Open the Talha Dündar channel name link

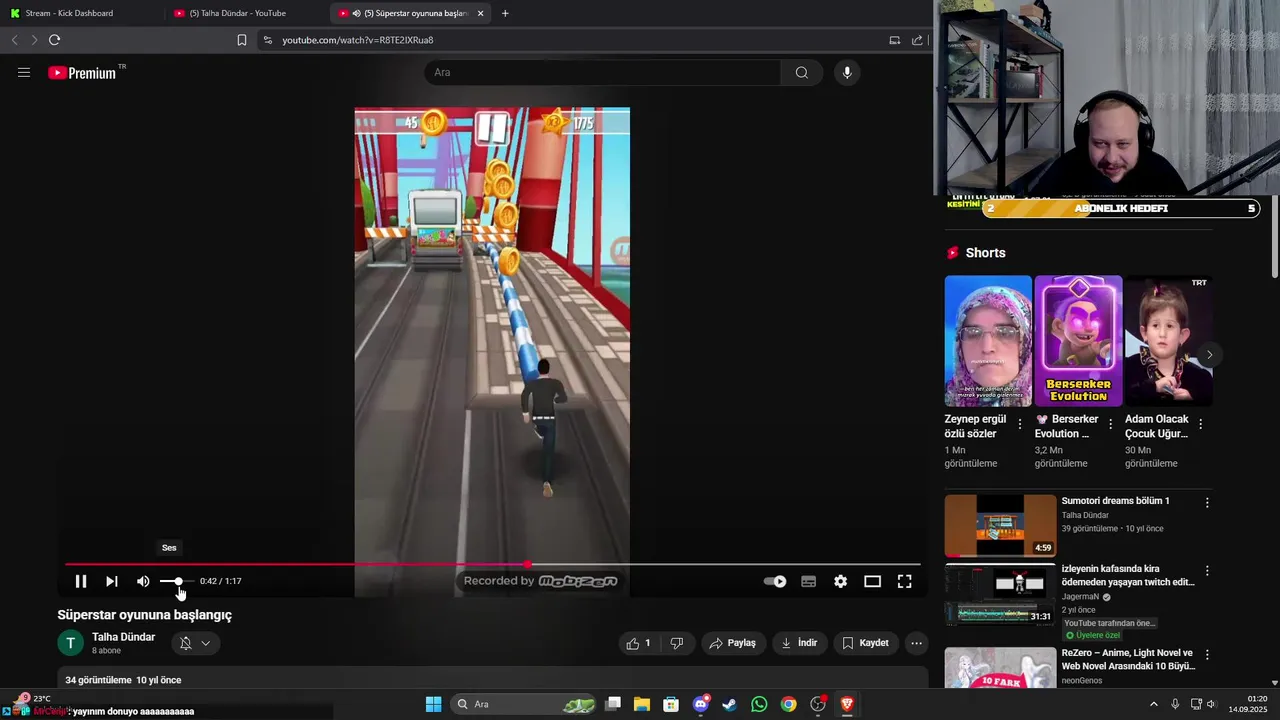[123, 637]
